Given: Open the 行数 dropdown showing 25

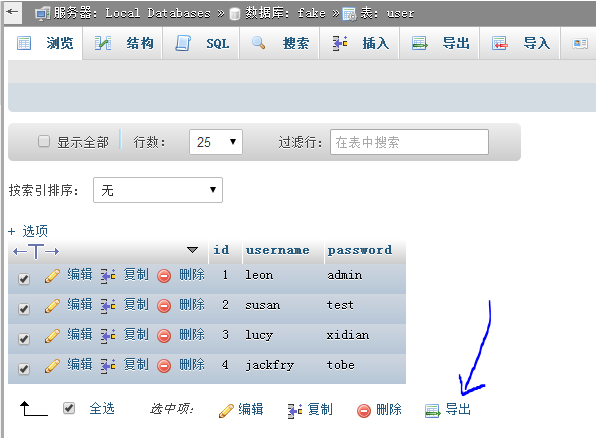Looking at the screenshot, I should 216,142.
